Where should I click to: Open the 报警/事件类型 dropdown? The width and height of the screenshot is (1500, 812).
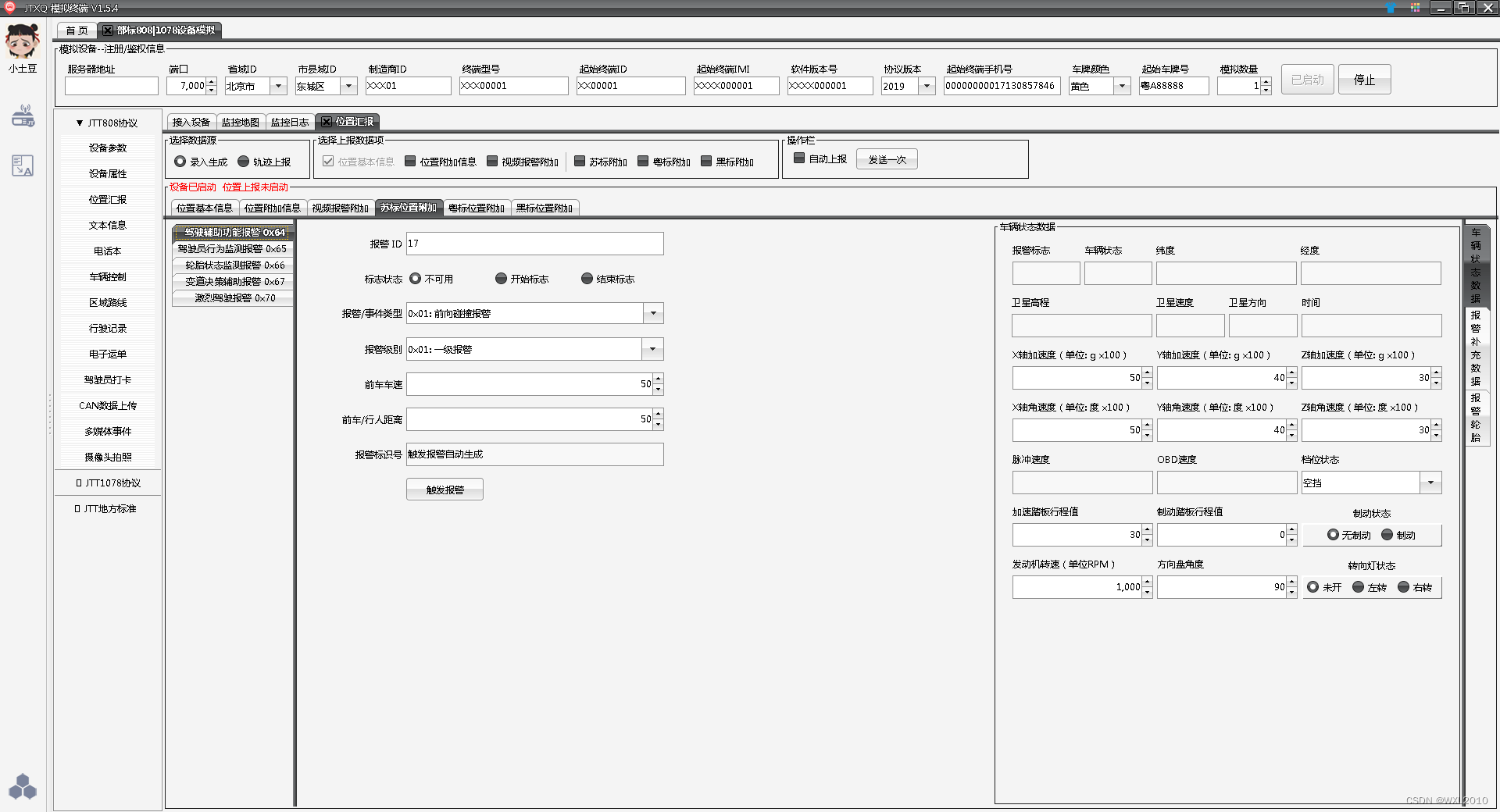click(653, 313)
